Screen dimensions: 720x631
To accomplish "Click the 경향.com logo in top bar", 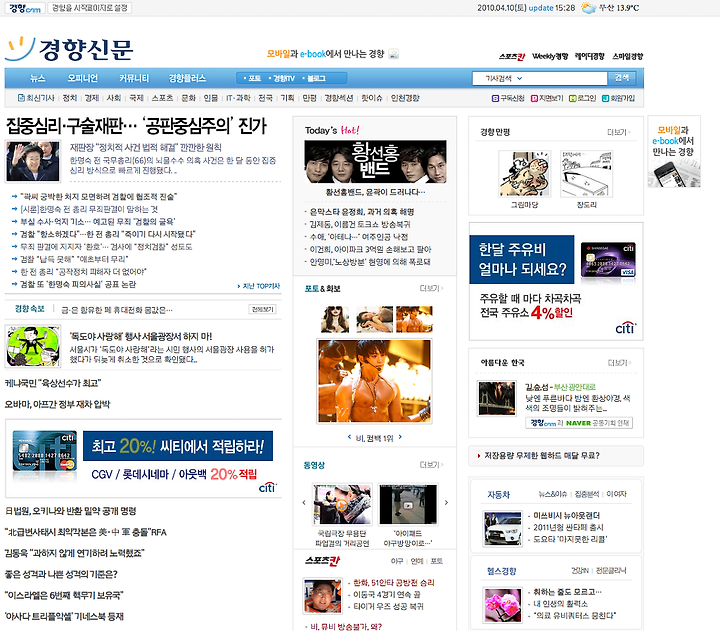I will [25, 8].
